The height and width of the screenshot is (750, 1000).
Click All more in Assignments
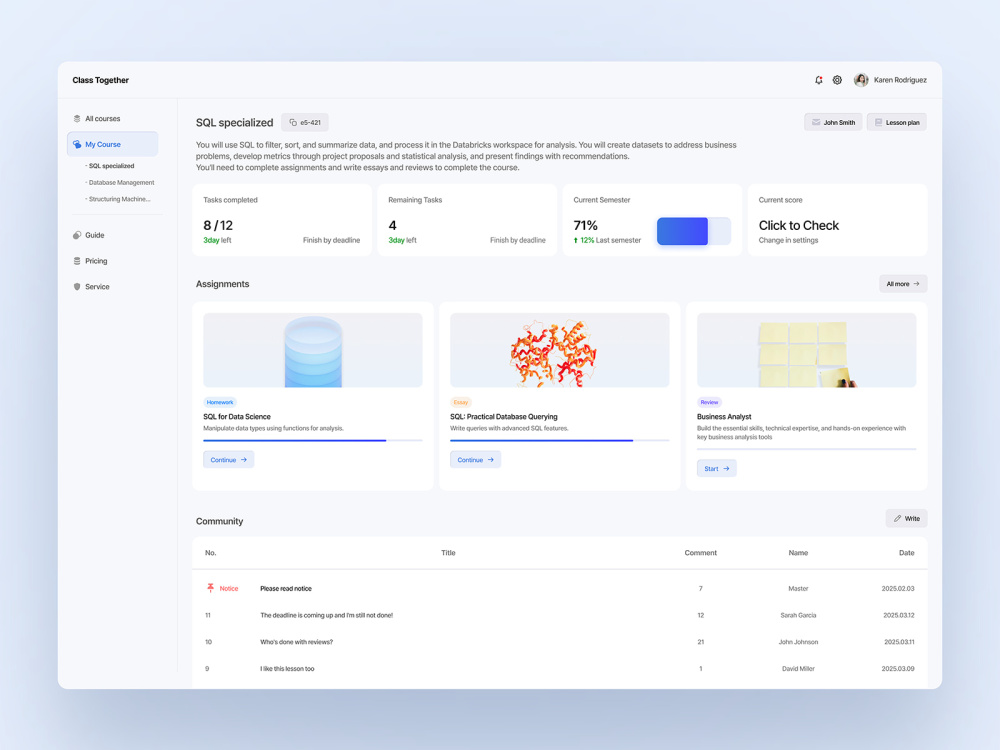coord(902,284)
